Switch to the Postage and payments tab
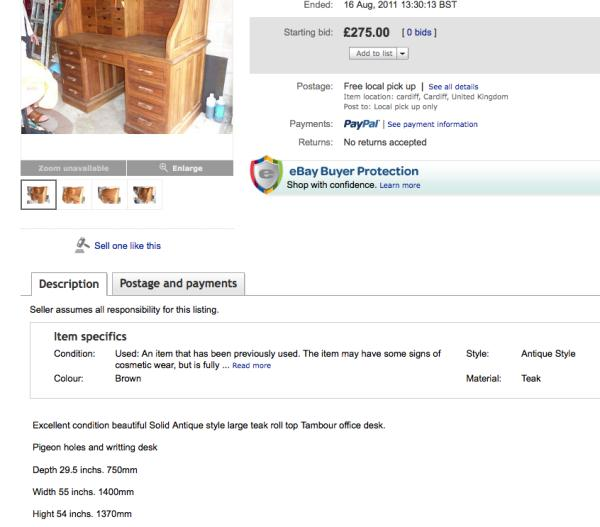This screenshot has height=527, width=600. pos(178,284)
